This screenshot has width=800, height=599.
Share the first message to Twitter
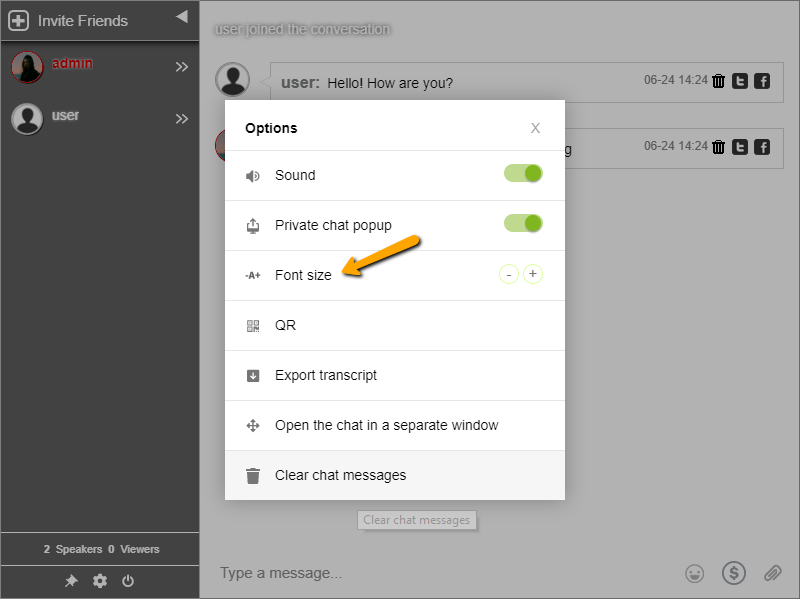740,81
